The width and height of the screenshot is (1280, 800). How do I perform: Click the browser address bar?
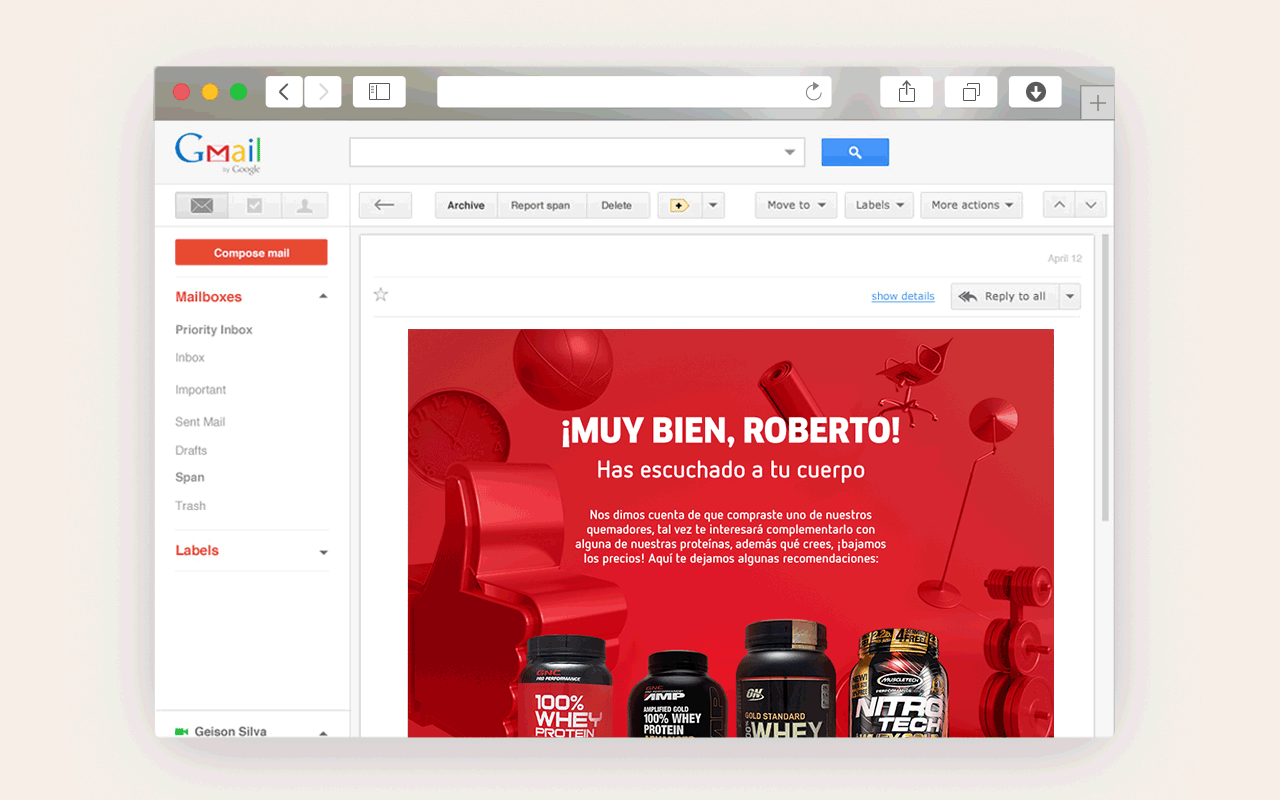pyautogui.click(x=634, y=92)
